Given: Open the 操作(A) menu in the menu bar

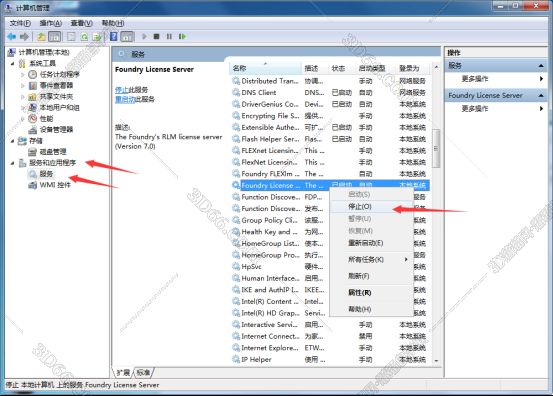Looking at the screenshot, I should [x=51, y=23].
